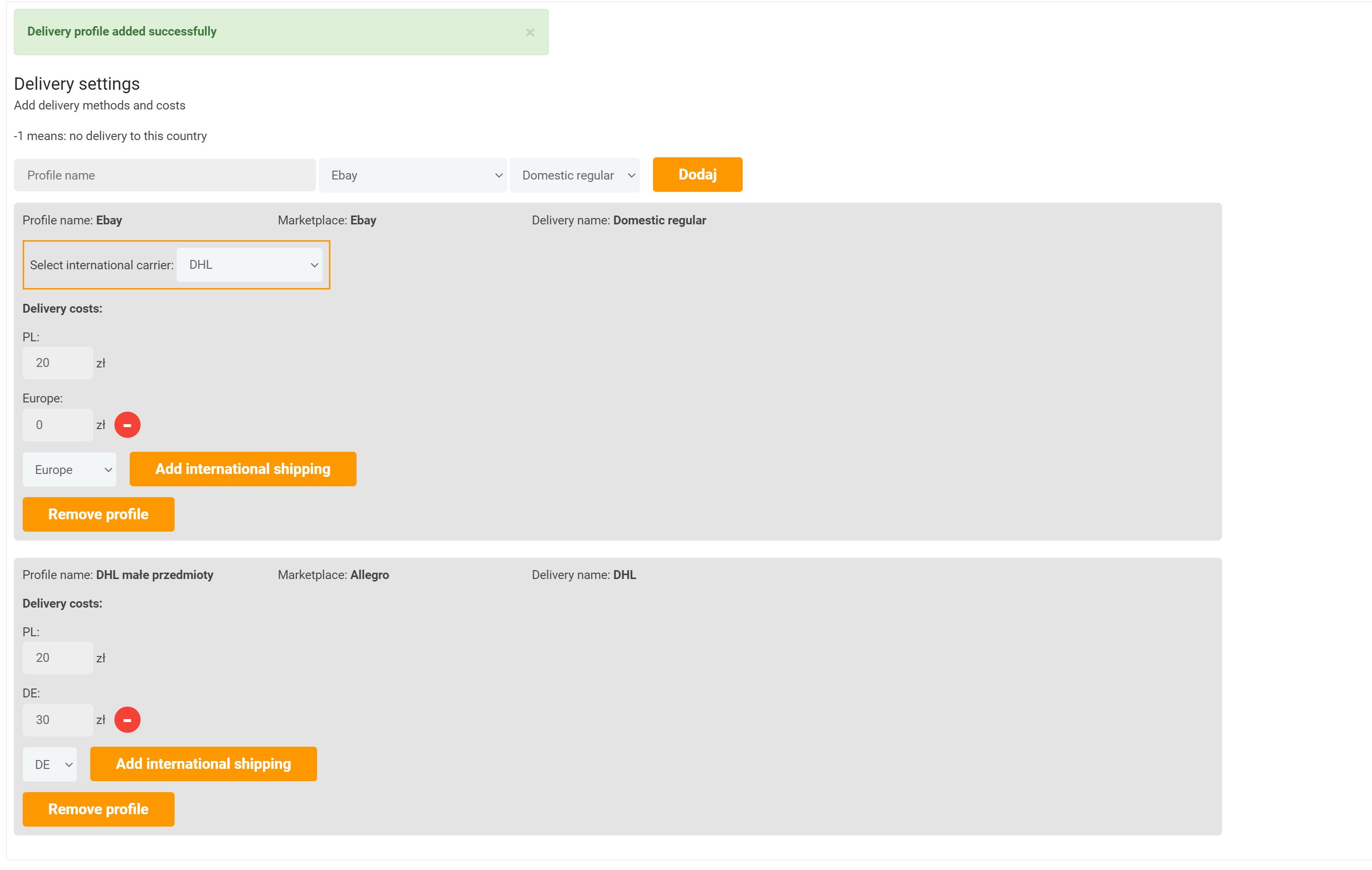Remove the DHL małe przedmioty profile
The width and height of the screenshot is (1372, 870).
point(98,809)
